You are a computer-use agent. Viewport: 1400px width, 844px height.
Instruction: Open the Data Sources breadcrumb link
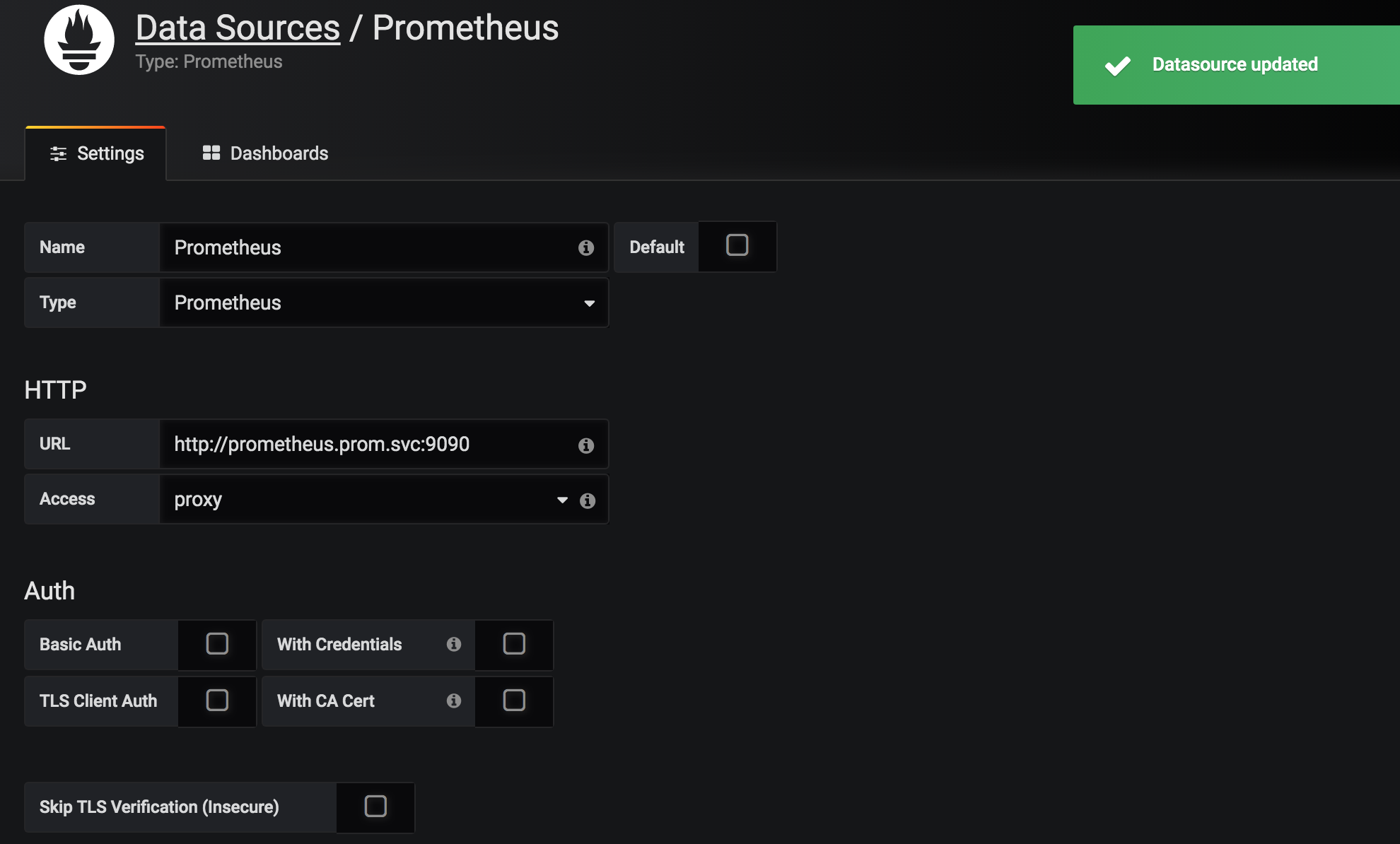click(x=238, y=28)
